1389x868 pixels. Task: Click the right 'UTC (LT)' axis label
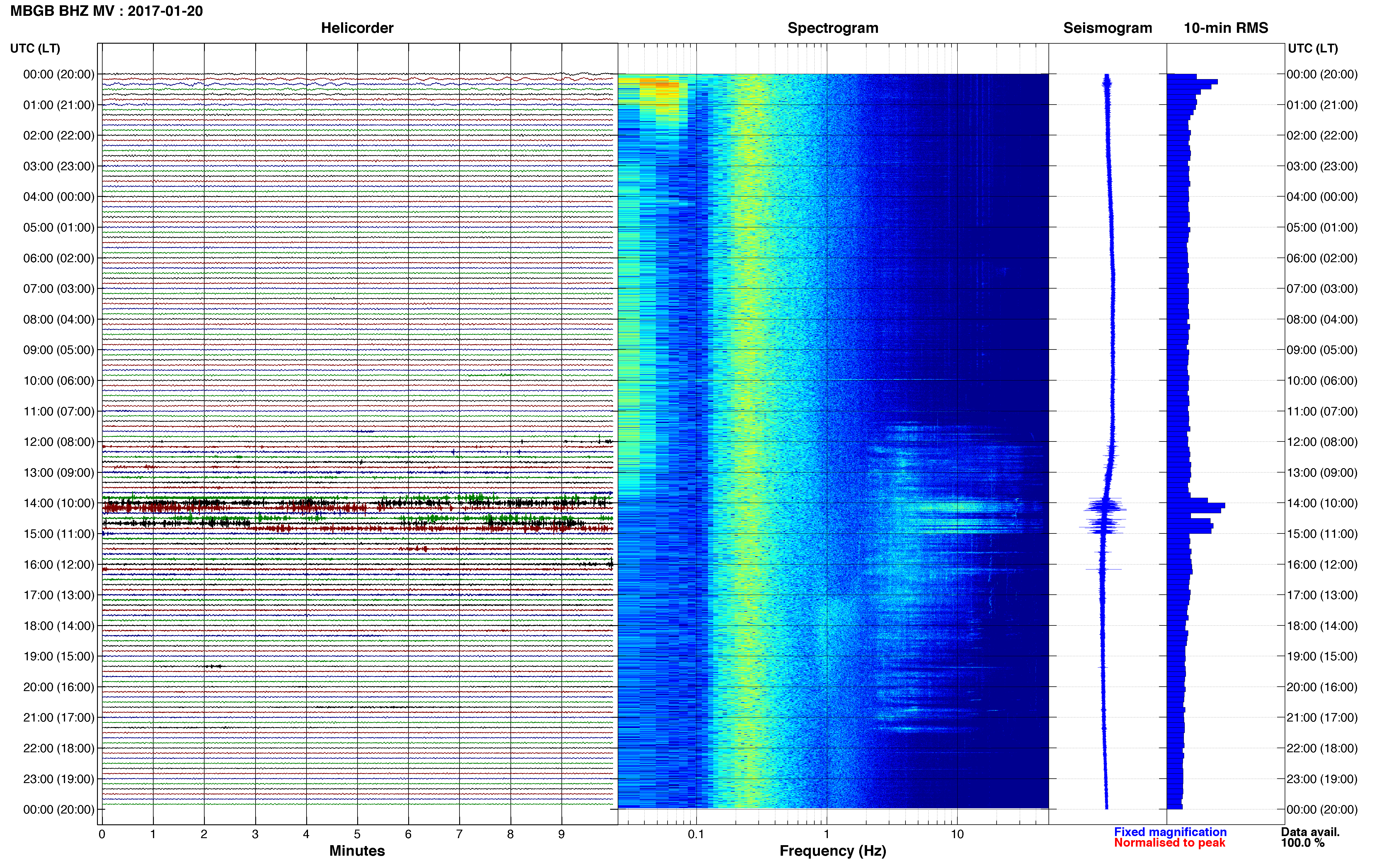[1313, 48]
